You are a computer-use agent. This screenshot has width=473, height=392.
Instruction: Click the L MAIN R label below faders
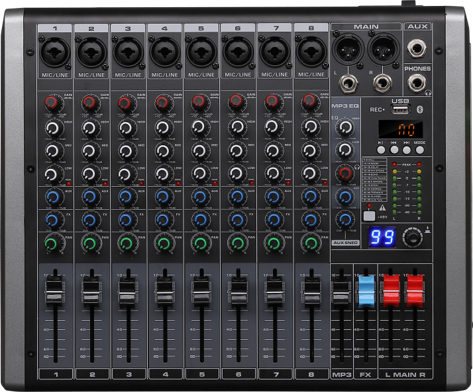click(x=405, y=375)
